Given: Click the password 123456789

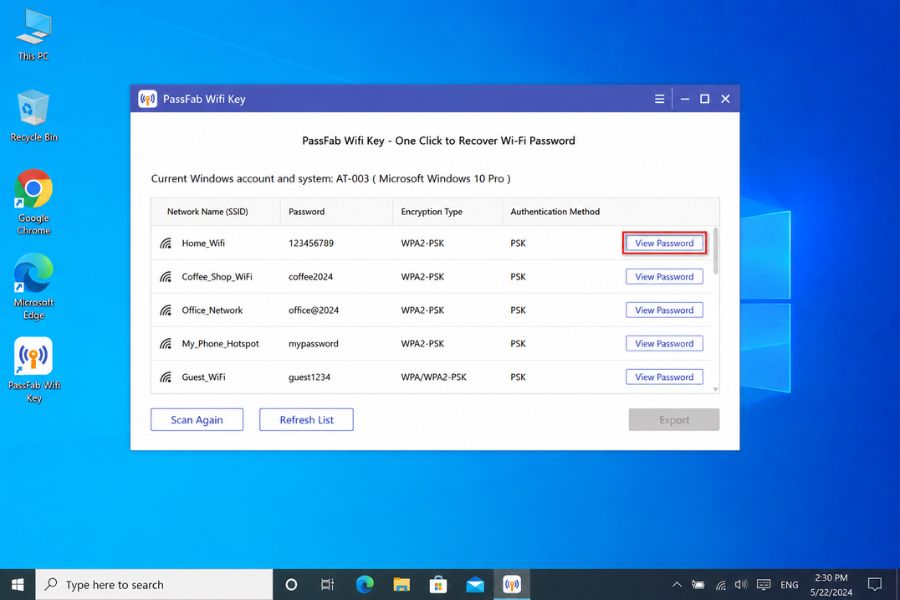Looking at the screenshot, I should click(x=311, y=243).
